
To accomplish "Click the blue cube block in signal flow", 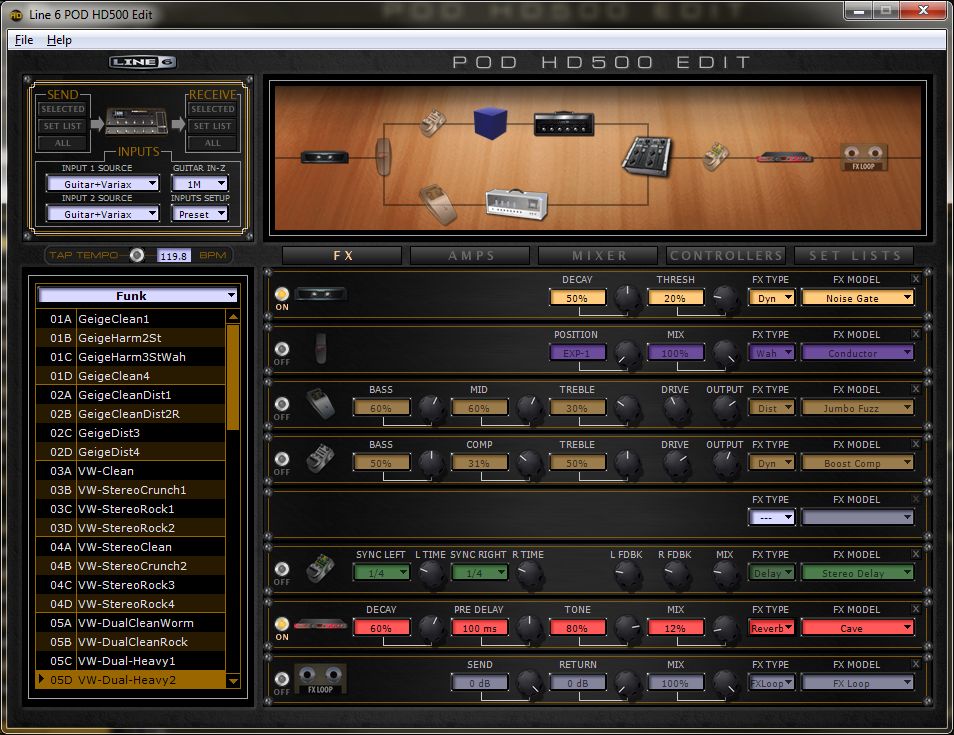I will (x=490, y=123).
